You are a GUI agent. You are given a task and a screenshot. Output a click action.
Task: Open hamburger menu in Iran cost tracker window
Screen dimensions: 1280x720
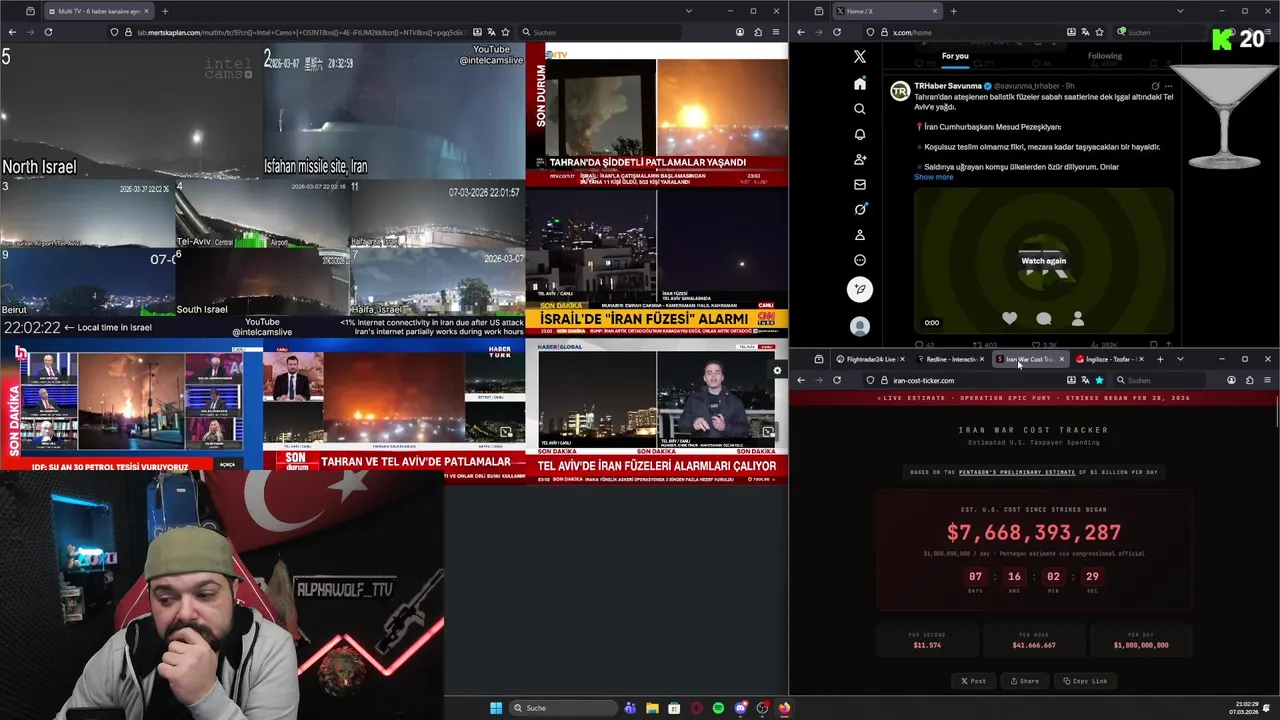coord(1267,380)
